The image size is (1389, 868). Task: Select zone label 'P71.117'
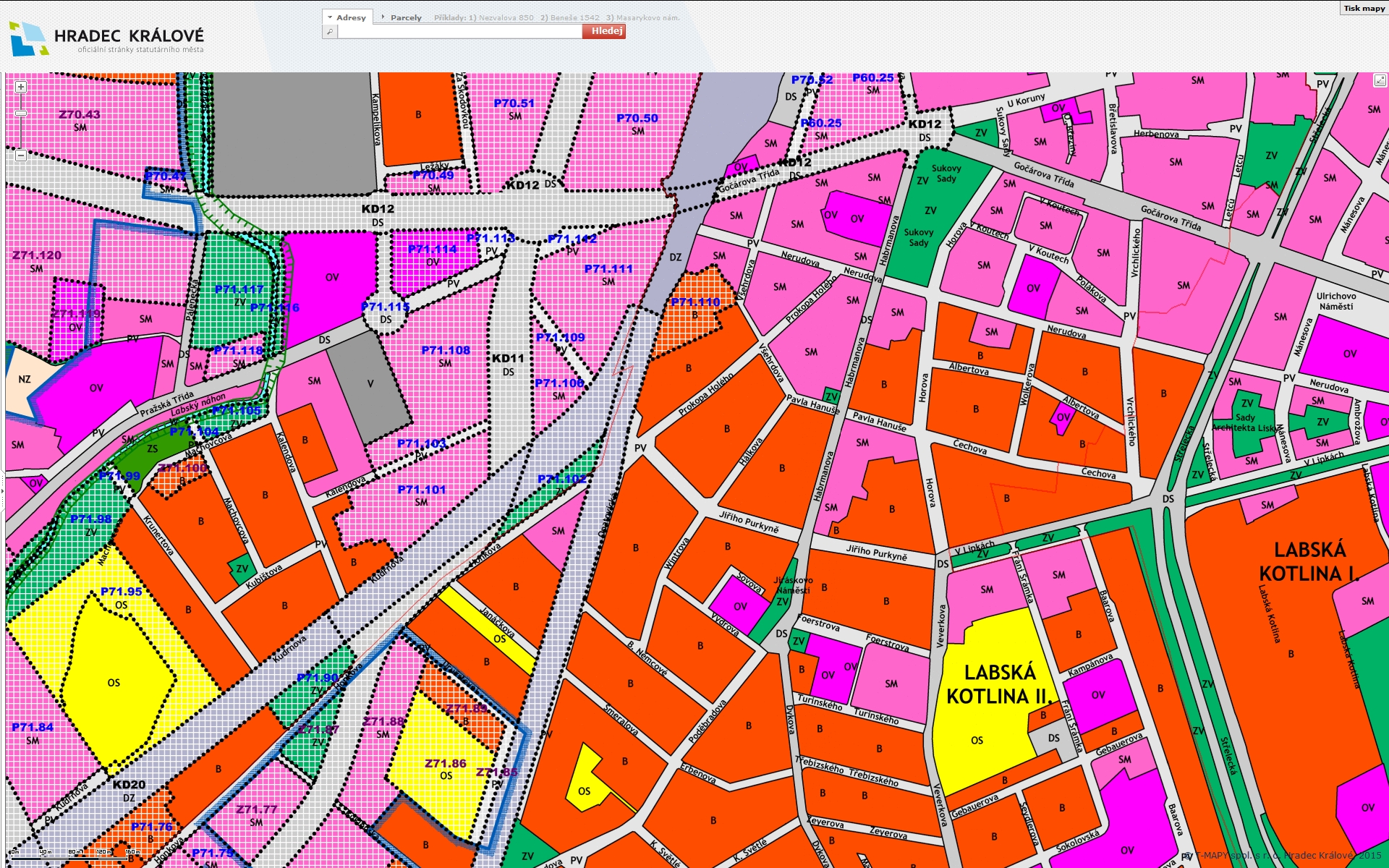coord(239,289)
